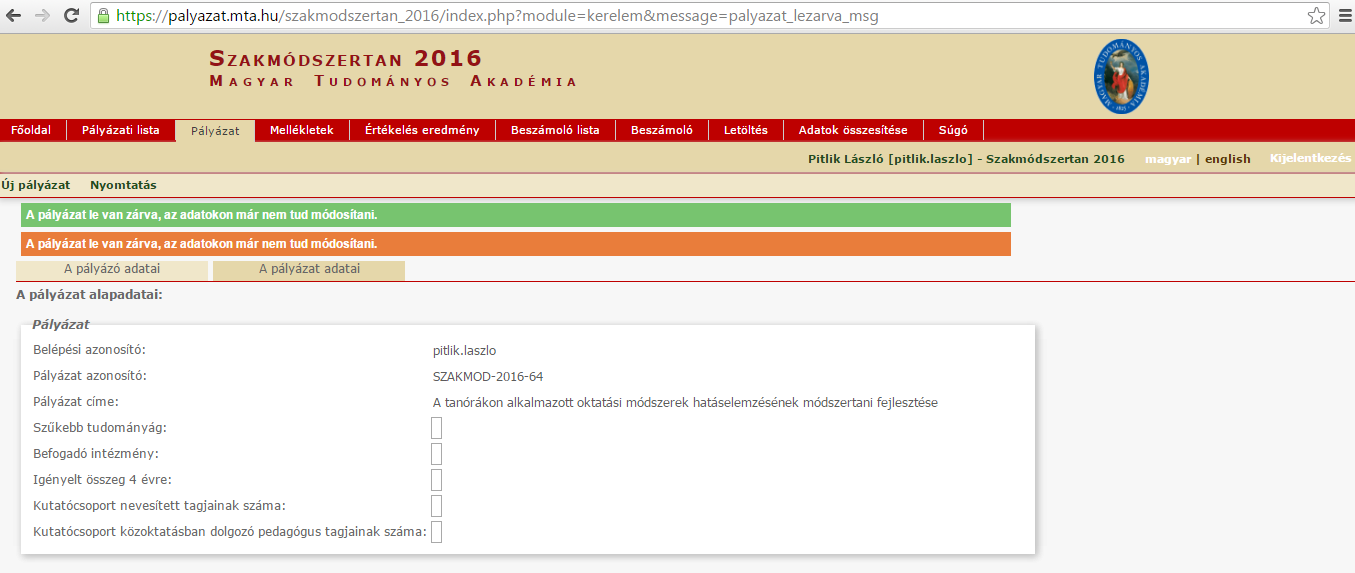This screenshot has width=1355, height=573.
Task: Click the pedagógus tagjainak száma field
Action: tap(436, 532)
